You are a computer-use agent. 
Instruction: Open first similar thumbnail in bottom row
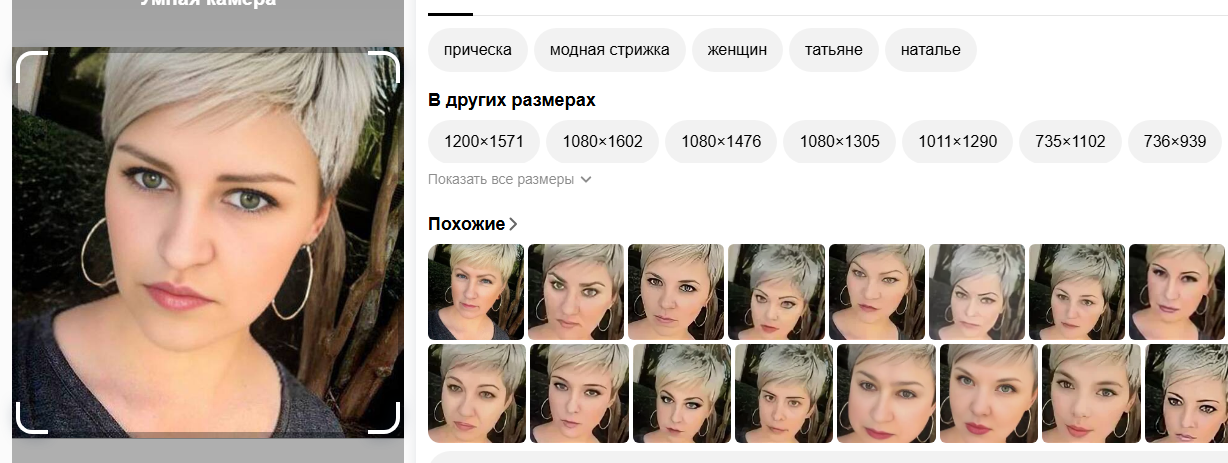coord(477,393)
